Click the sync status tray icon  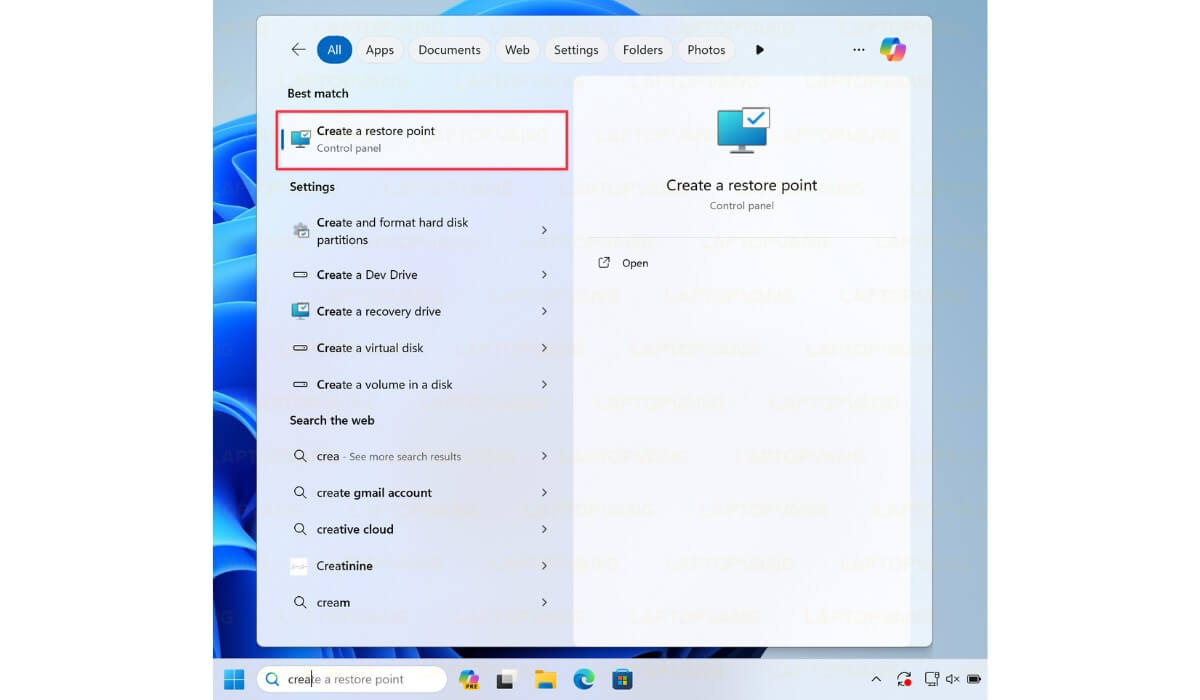[x=904, y=680]
